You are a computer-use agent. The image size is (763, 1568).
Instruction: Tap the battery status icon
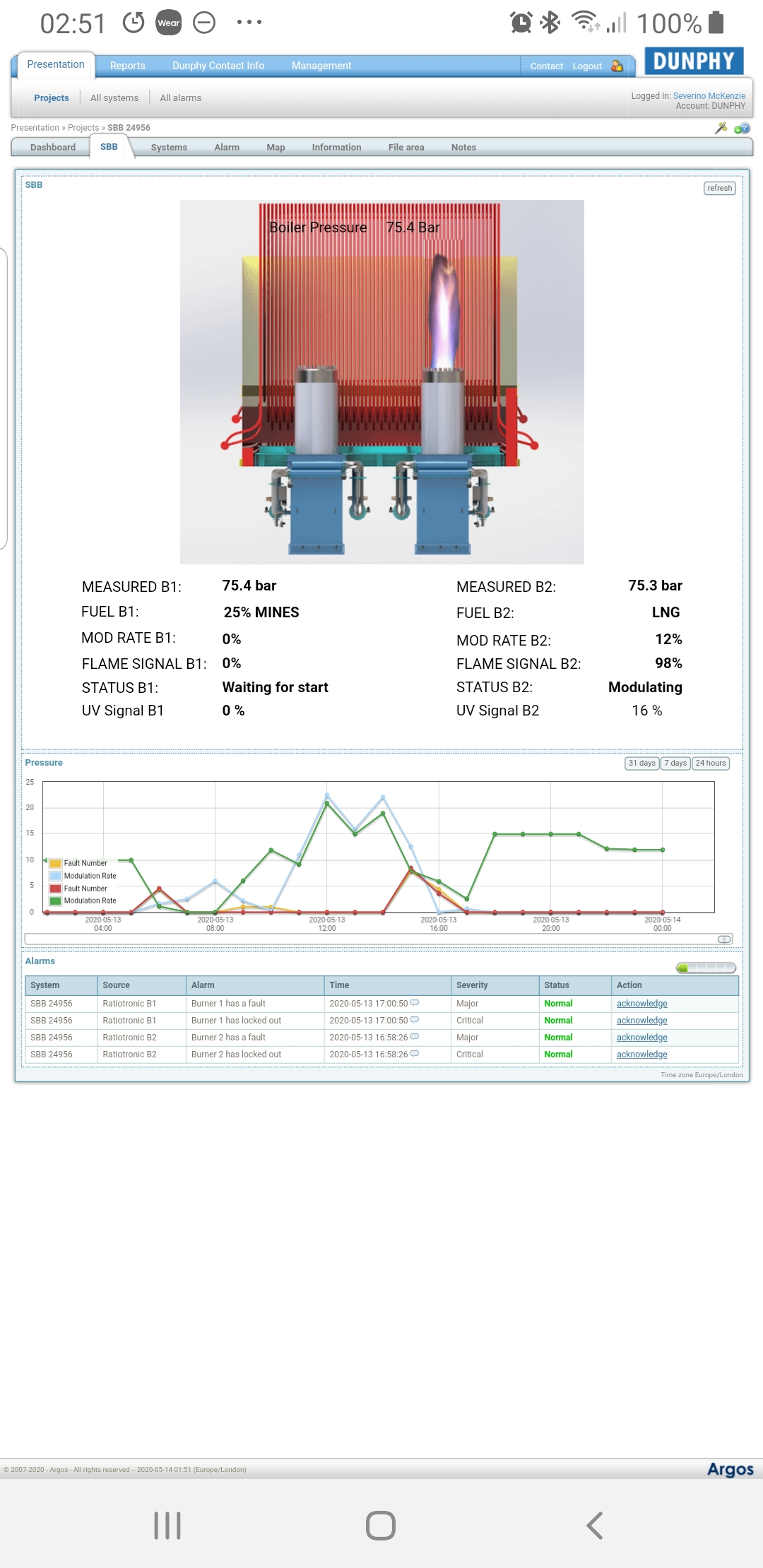click(716, 23)
